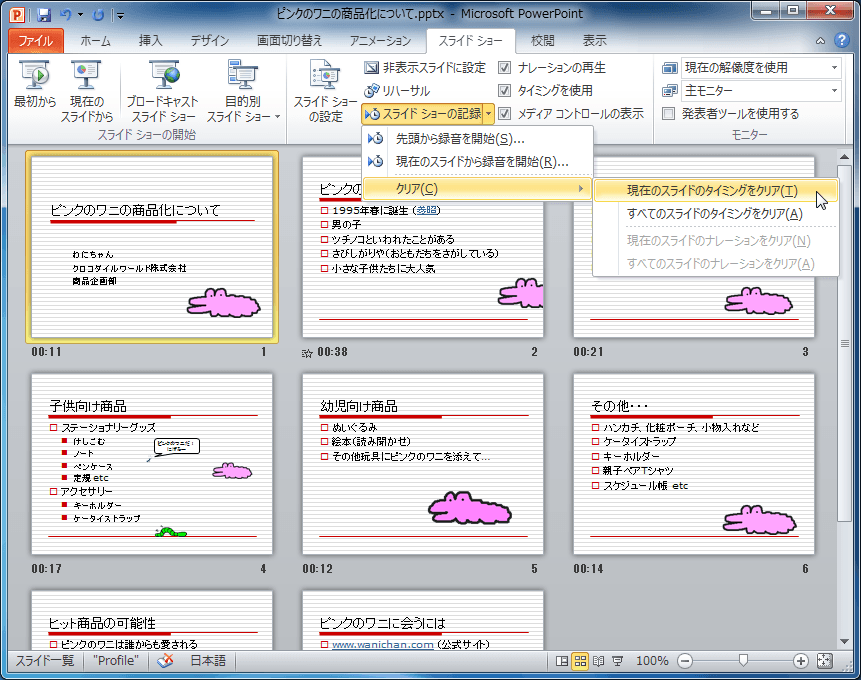Select slide 4 thumbnail 子供向け商品
Image resolution: width=861 pixels, height=680 pixels.
[x=152, y=464]
